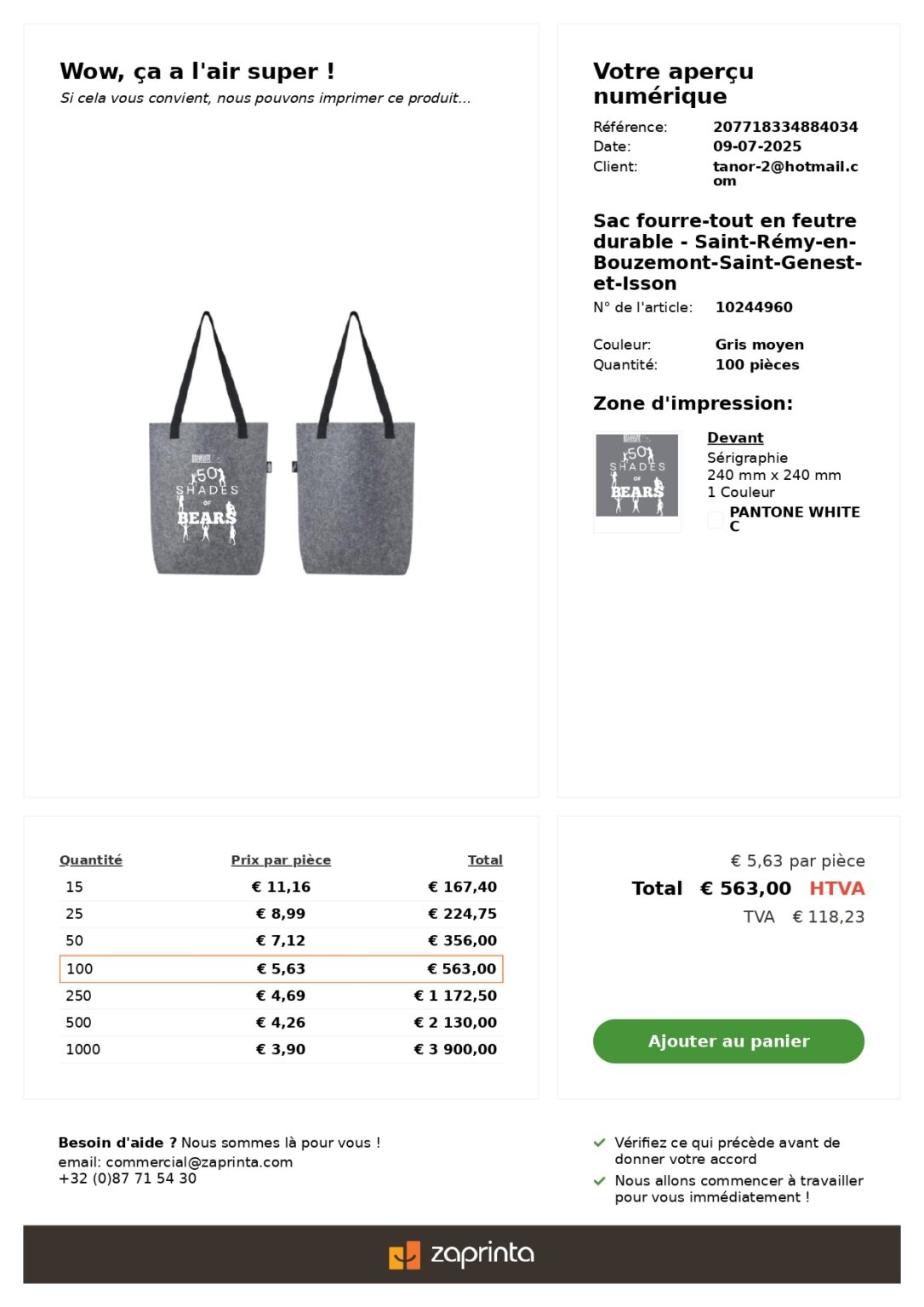Select the 1000 pieces quantity row
Viewport: 924px width, 1307px height.
281,1049
